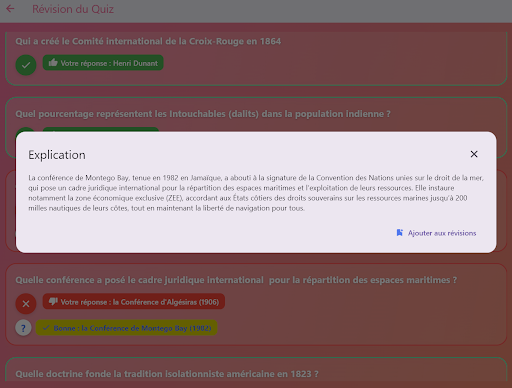The height and width of the screenshot is (388, 512).
Task: Click the Ajouter aux révisions link
Action: pyautogui.click(x=436, y=233)
